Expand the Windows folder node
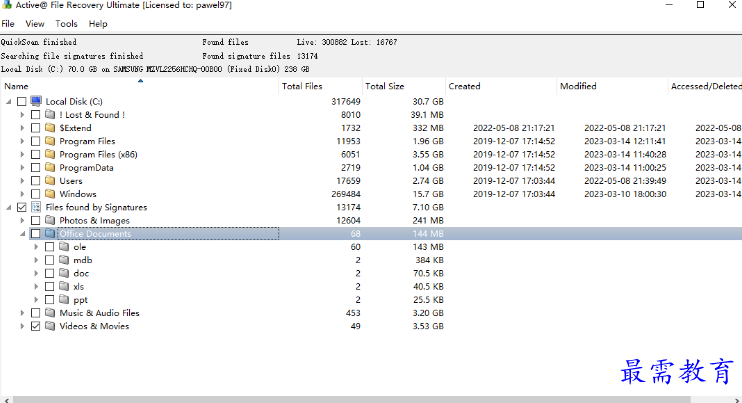This screenshot has height=403, width=742. click(x=22, y=194)
